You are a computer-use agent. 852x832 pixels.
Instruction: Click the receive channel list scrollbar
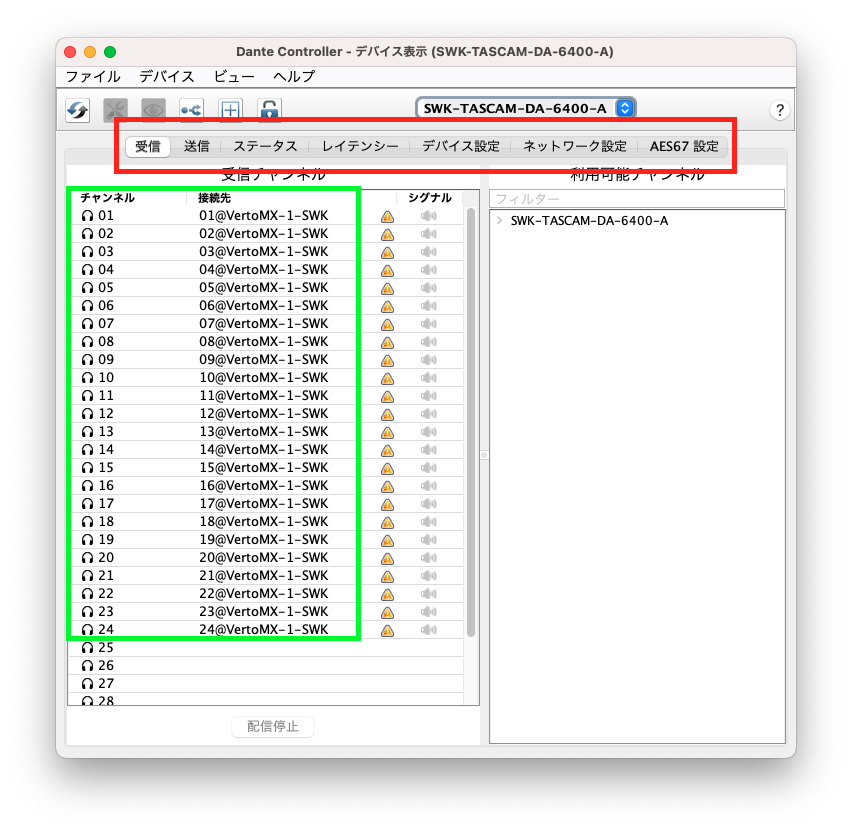tap(471, 420)
